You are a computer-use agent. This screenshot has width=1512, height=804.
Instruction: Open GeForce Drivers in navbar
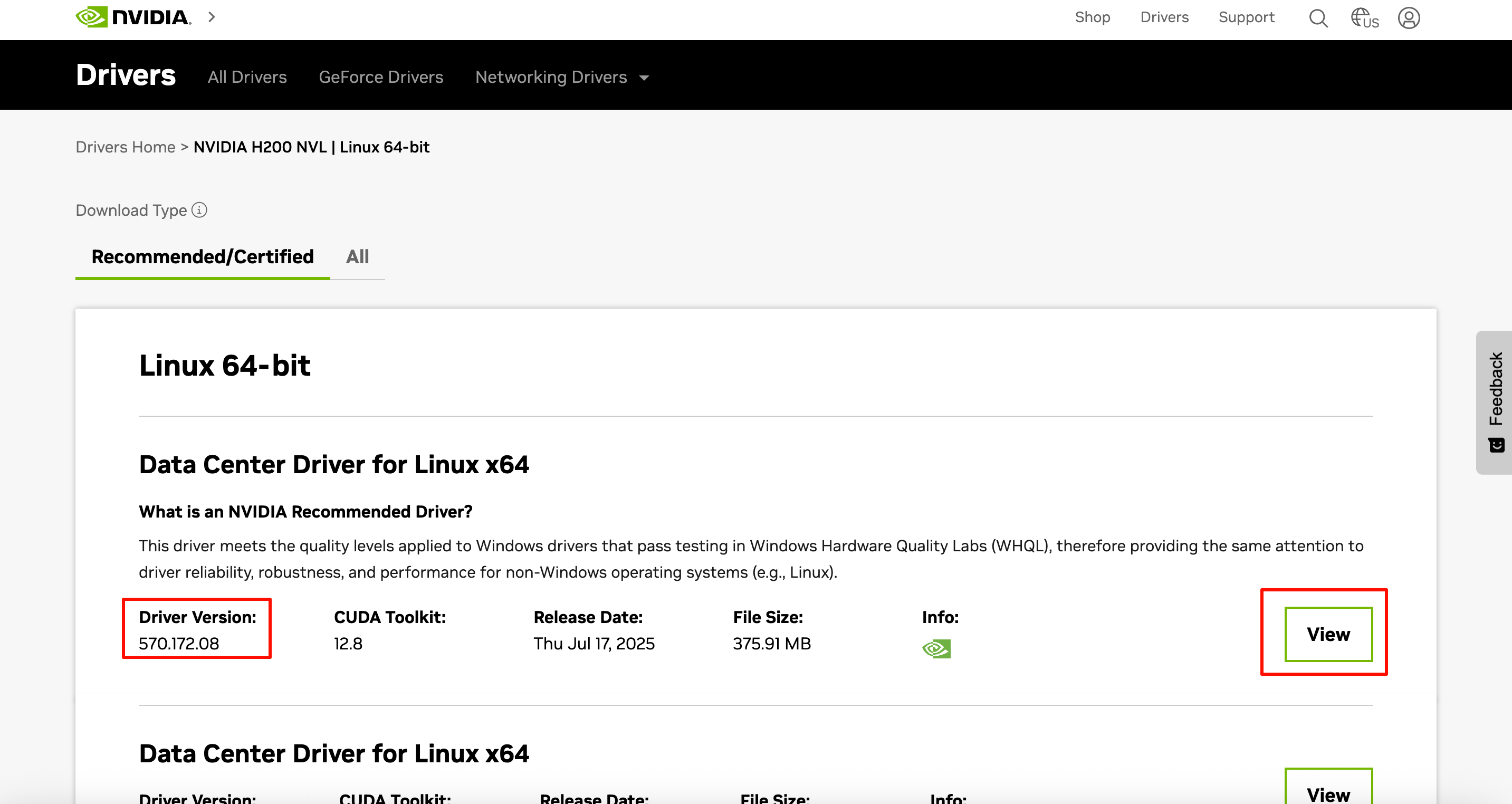(x=380, y=77)
